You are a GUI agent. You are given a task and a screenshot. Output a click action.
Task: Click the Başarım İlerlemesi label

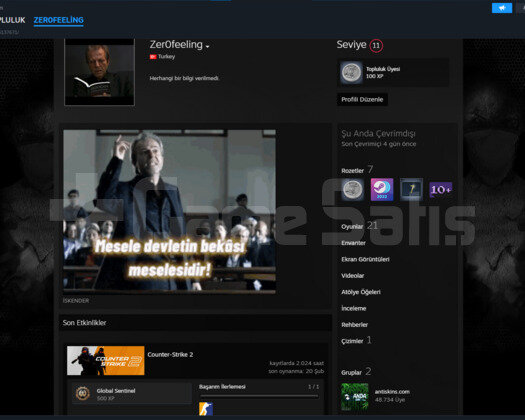pos(222,387)
